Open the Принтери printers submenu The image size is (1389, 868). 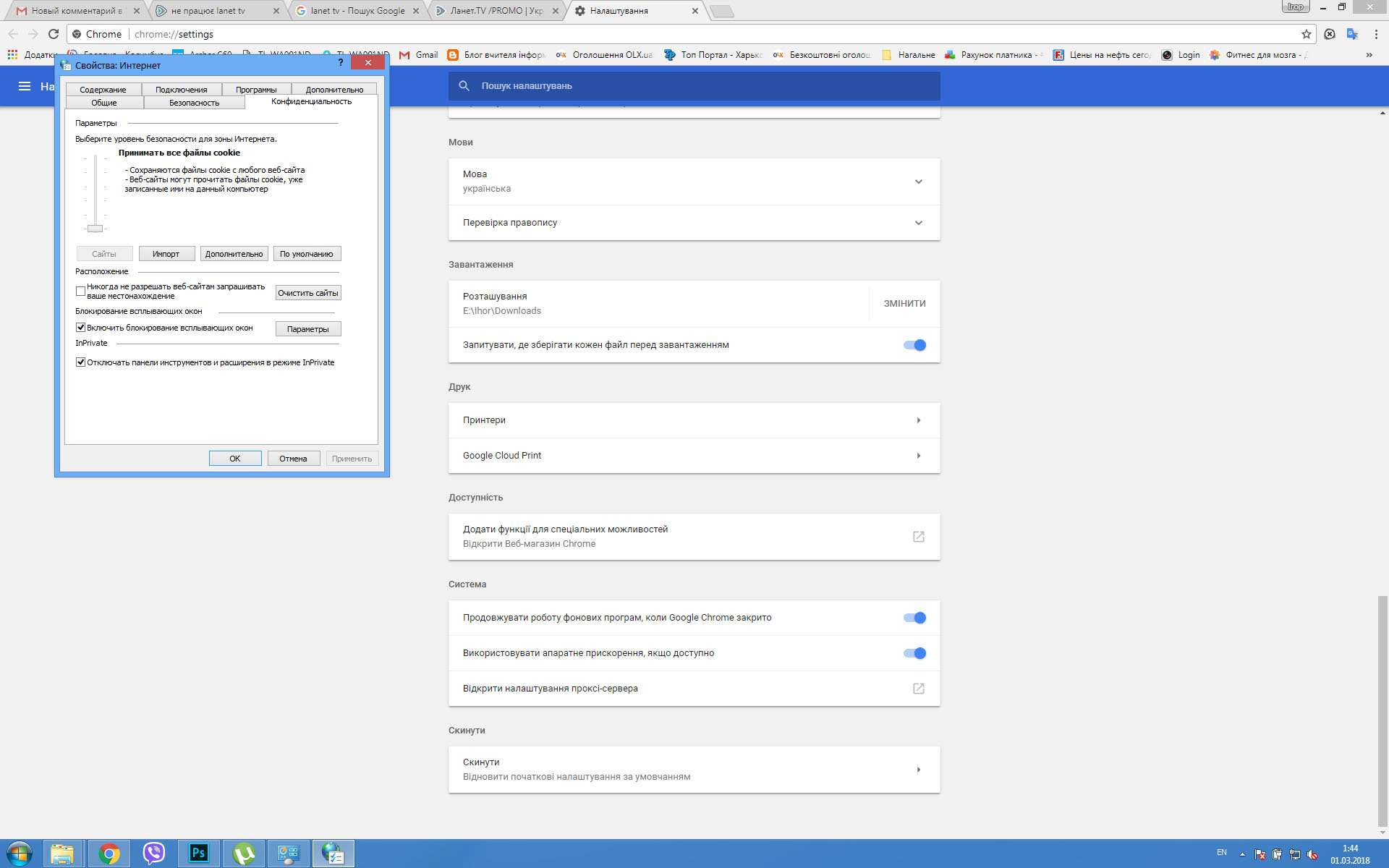[918, 420]
